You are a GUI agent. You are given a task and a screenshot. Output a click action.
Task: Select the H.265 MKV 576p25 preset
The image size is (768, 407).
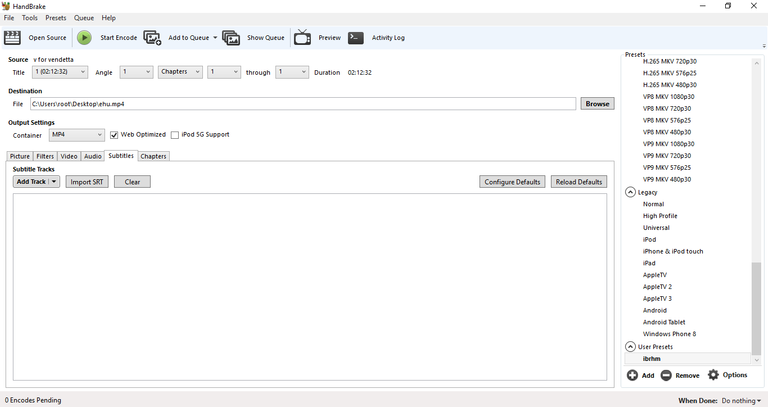tap(670, 73)
